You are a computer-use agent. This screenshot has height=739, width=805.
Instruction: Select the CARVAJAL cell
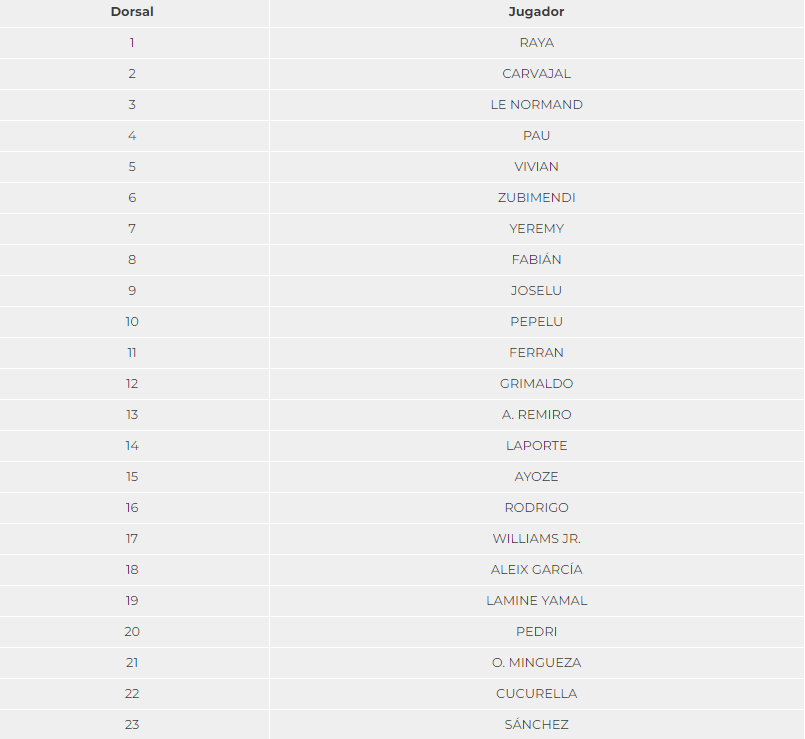tap(536, 74)
